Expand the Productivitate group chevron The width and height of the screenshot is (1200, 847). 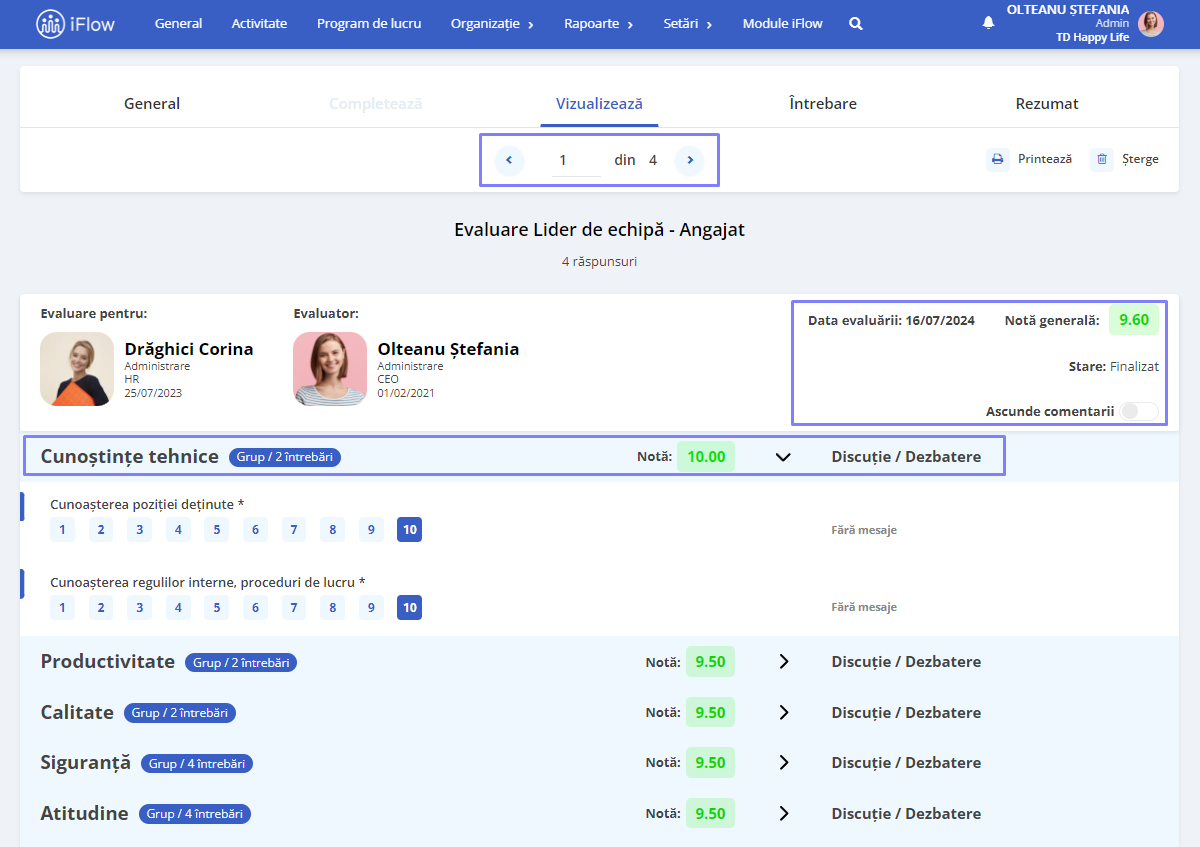point(784,662)
